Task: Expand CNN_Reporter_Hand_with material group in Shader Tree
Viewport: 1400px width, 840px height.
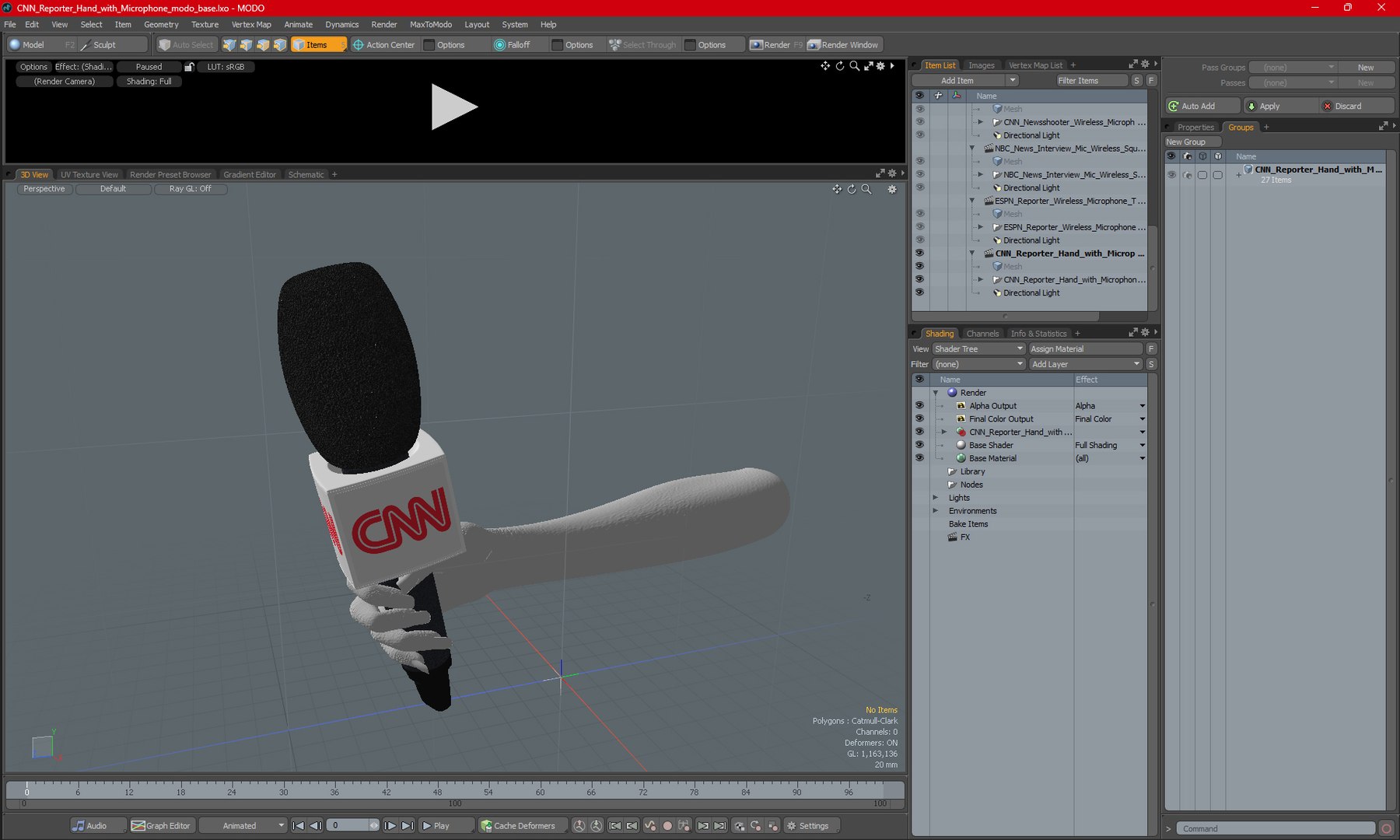Action: click(944, 432)
